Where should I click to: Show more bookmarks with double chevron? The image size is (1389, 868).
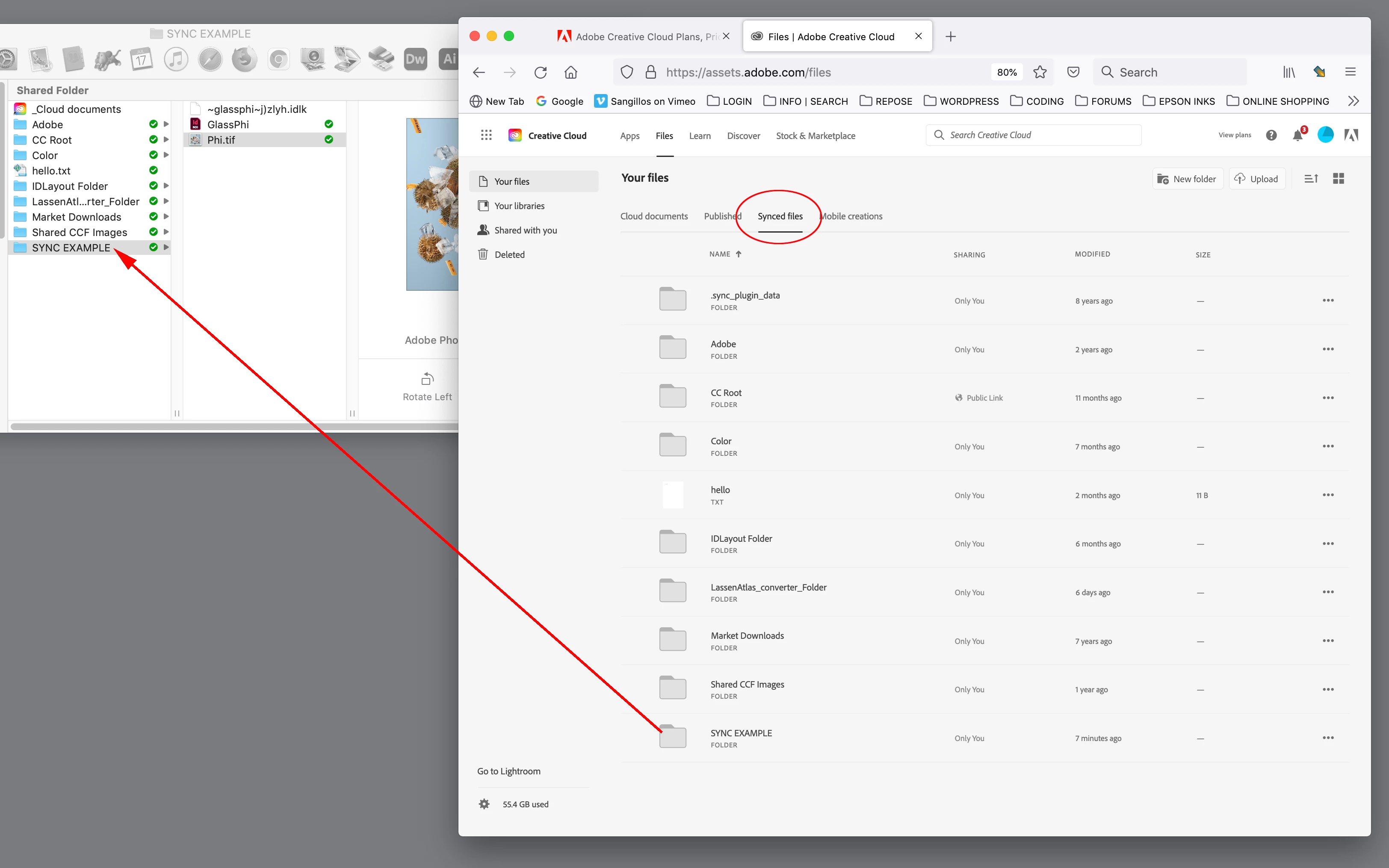(1353, 101)
